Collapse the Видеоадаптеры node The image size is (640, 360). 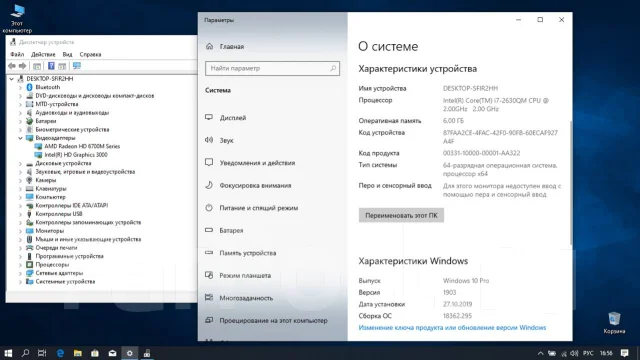tap(20, 138)
